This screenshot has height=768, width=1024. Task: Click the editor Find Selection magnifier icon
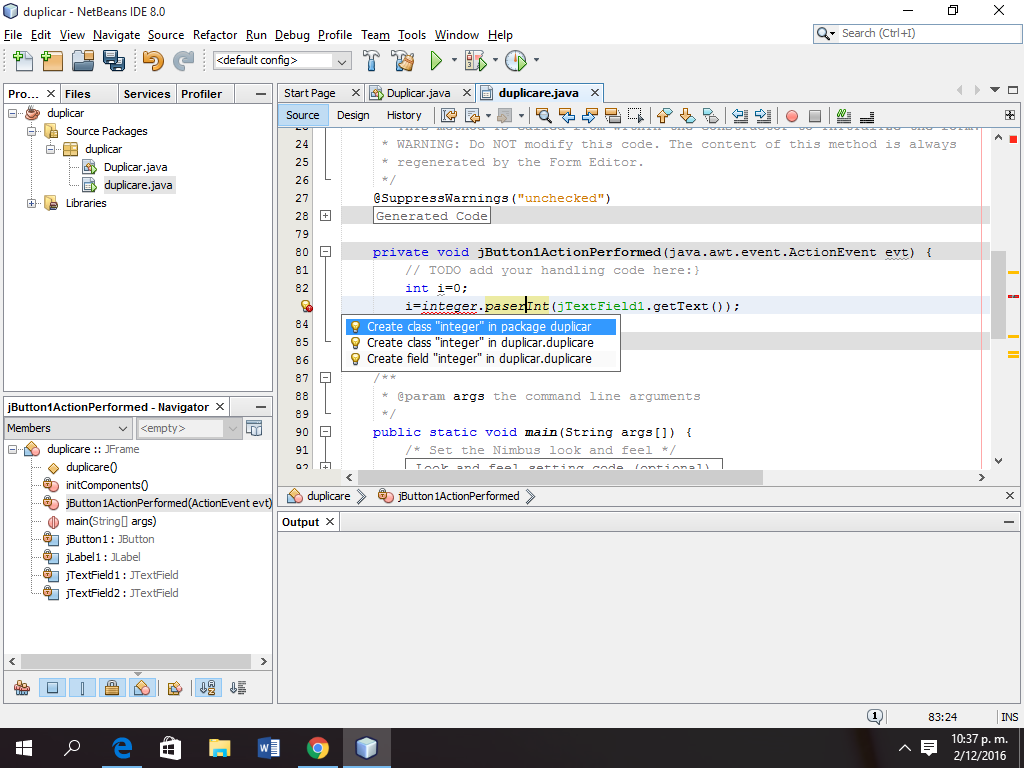click(543, 116)
